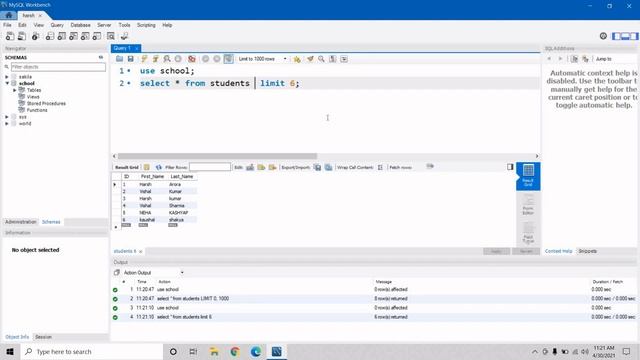The image size is (640, 360).
Task: Open the File menu
Action: point(7,25)
